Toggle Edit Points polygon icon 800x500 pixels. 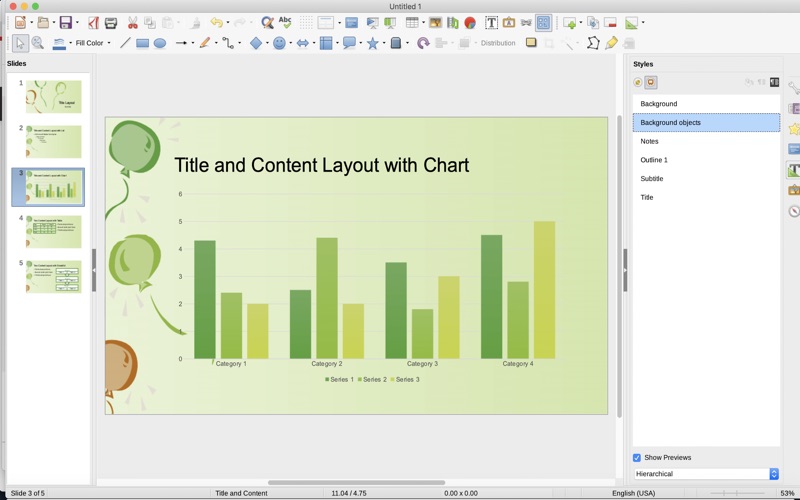[593, 43]
